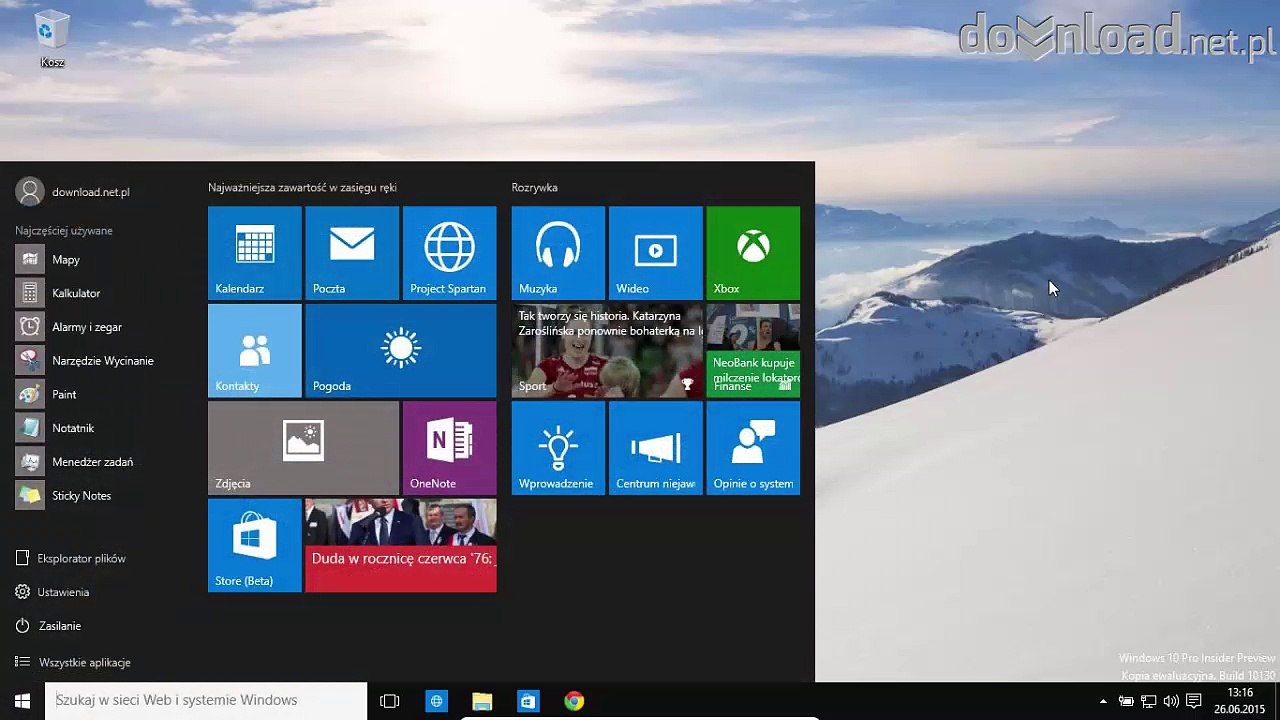Image resolution: width=1280 pixels, height=720 pixels.
Task: Click the Rozrywka group header
Action: [x=534, y=187]
